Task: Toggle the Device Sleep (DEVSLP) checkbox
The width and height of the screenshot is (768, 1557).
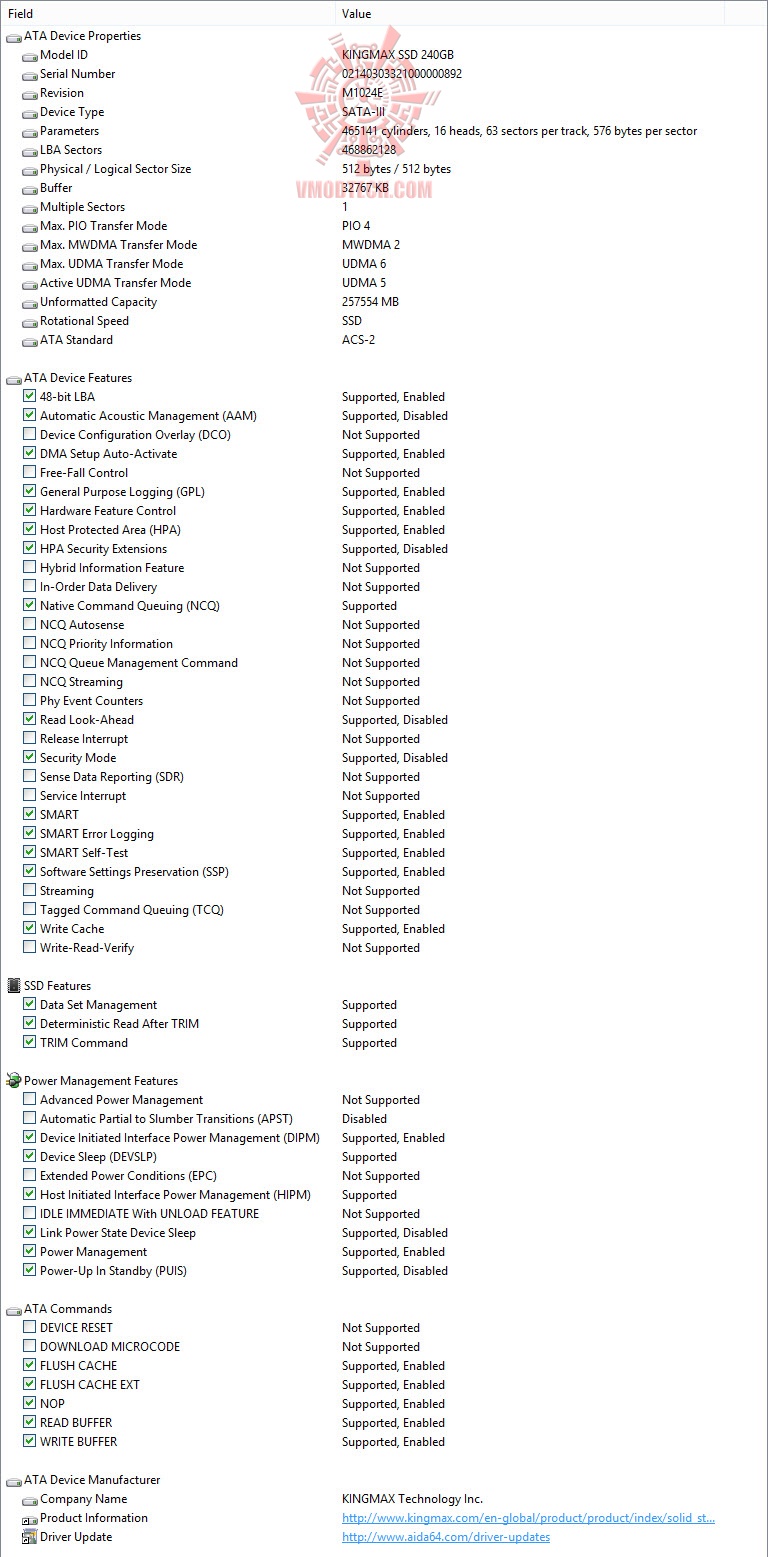Action: [30, 1157]
